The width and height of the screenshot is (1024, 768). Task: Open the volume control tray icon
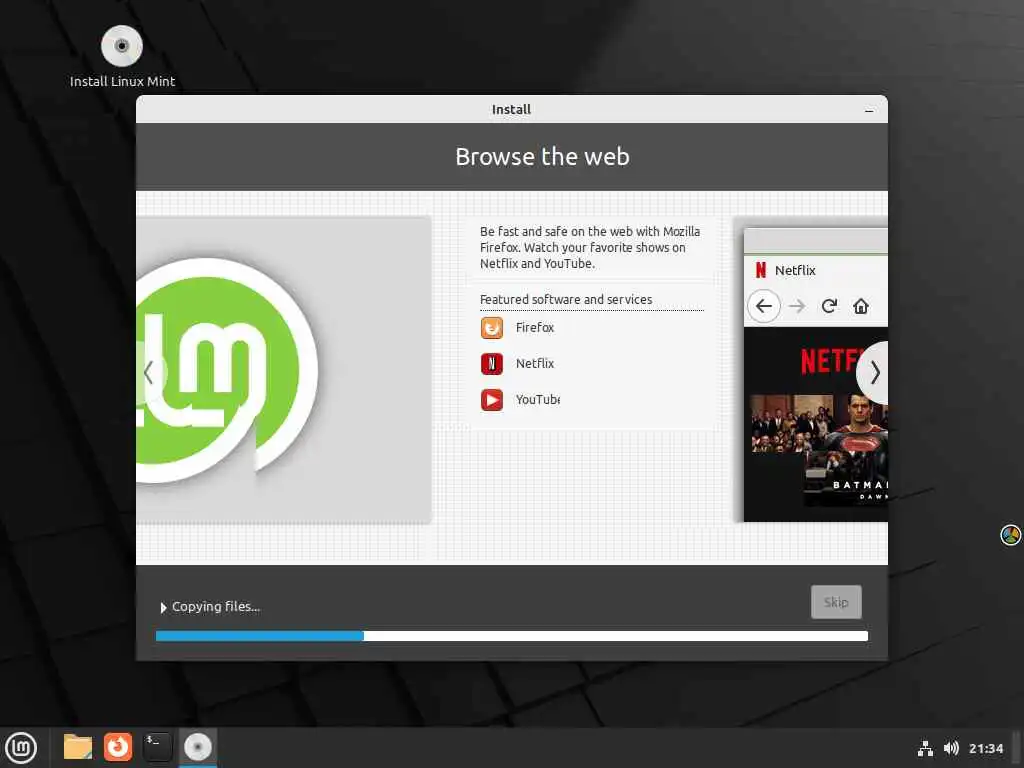(951, 748)
